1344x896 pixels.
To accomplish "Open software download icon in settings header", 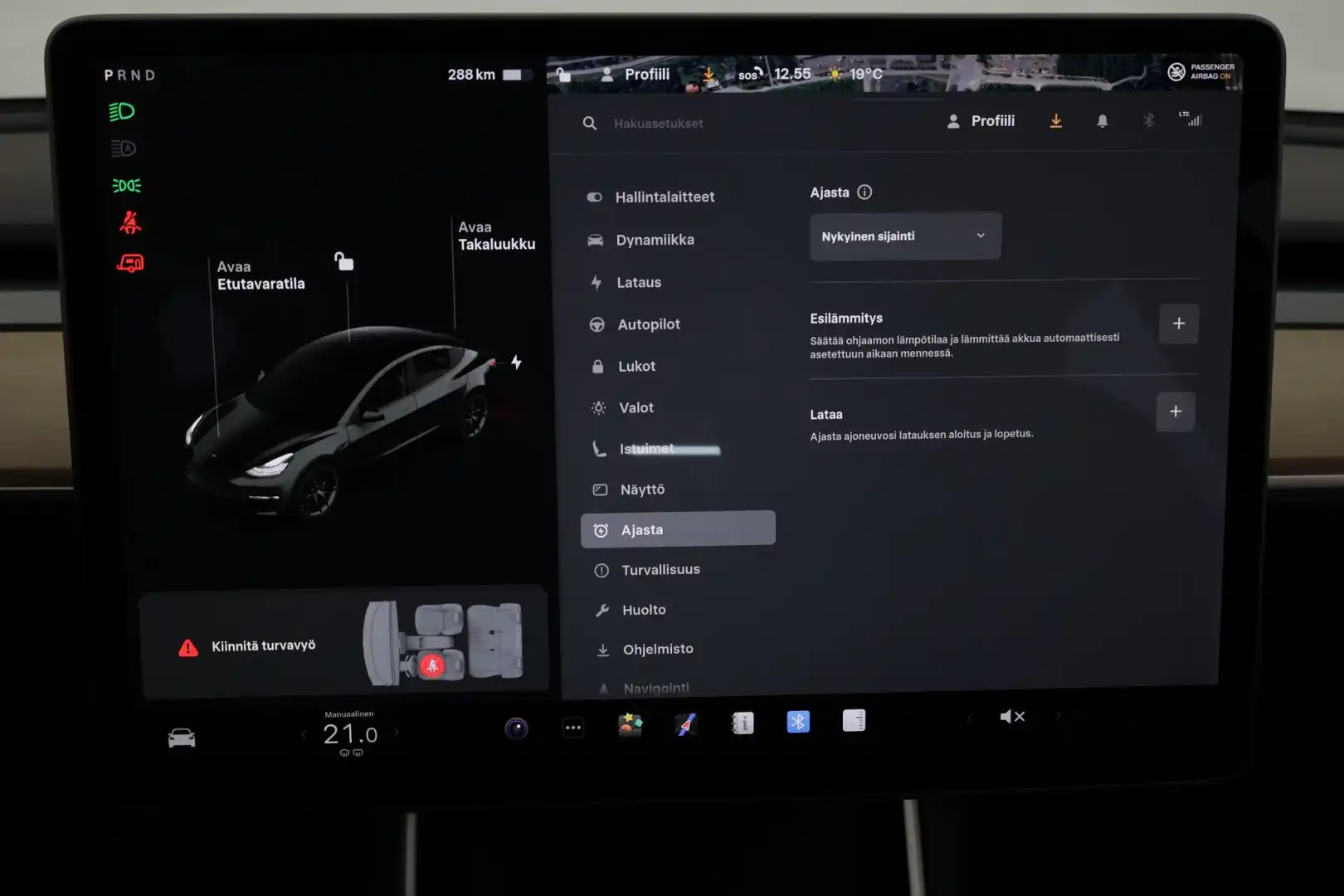I will click(1056, 121).
